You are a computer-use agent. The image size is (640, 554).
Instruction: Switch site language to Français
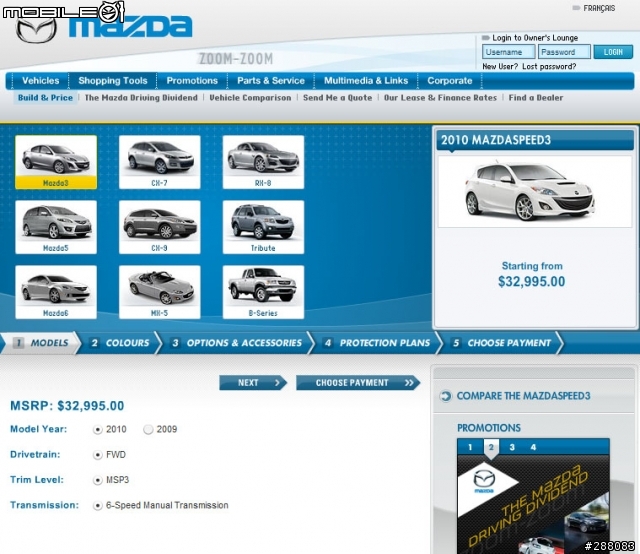click(x=599, y=8)
